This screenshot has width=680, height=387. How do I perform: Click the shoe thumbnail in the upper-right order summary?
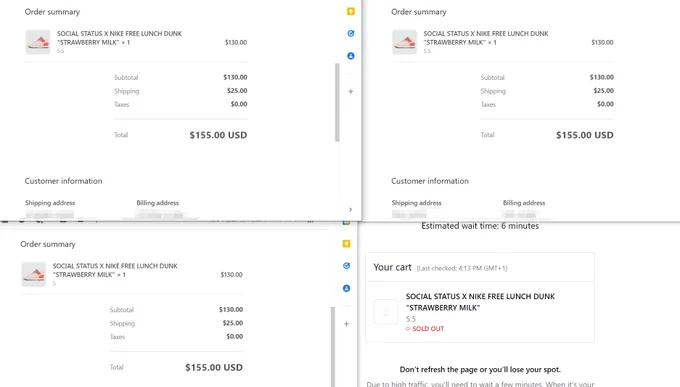pos(405,42)
